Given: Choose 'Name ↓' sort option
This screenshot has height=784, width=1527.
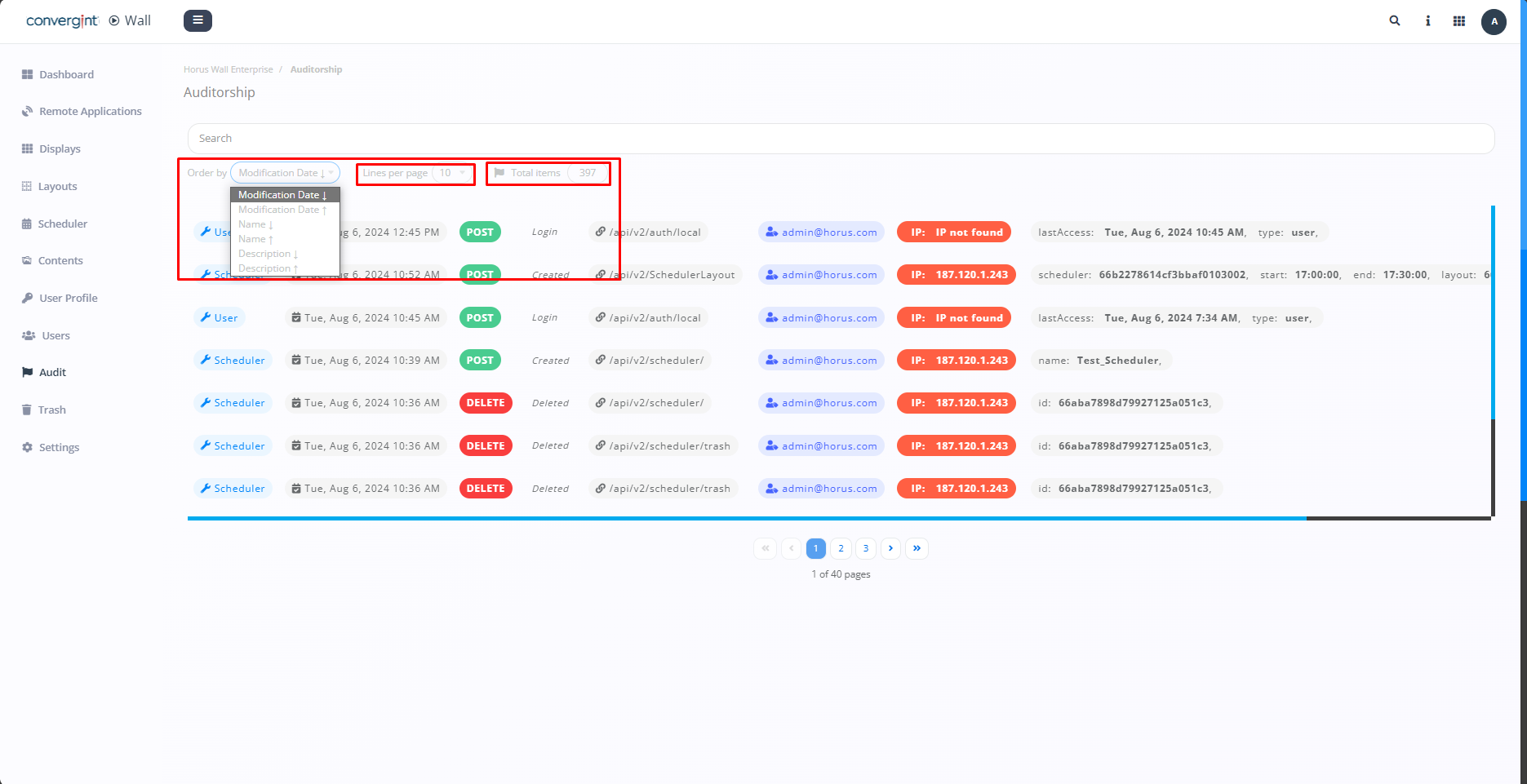Looking at the screenshot, I should (255, 224).
